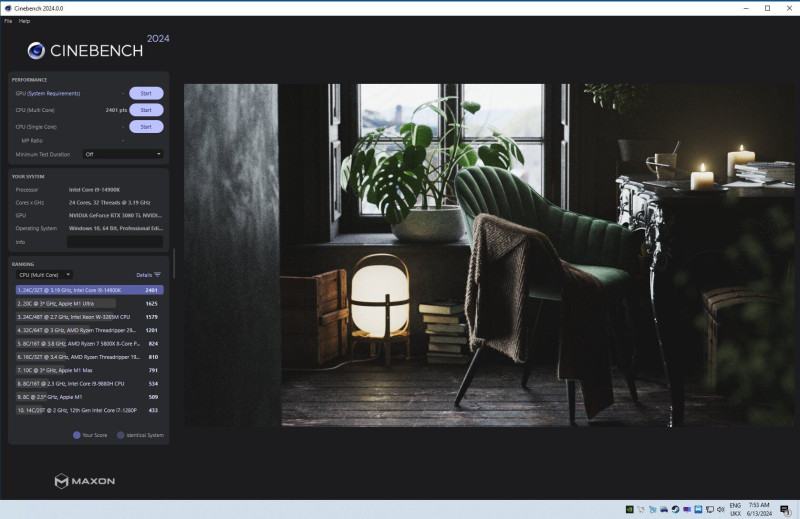Open the notification center icon
This screenshot has width=800, height=519.
click(x=785, y=509)
